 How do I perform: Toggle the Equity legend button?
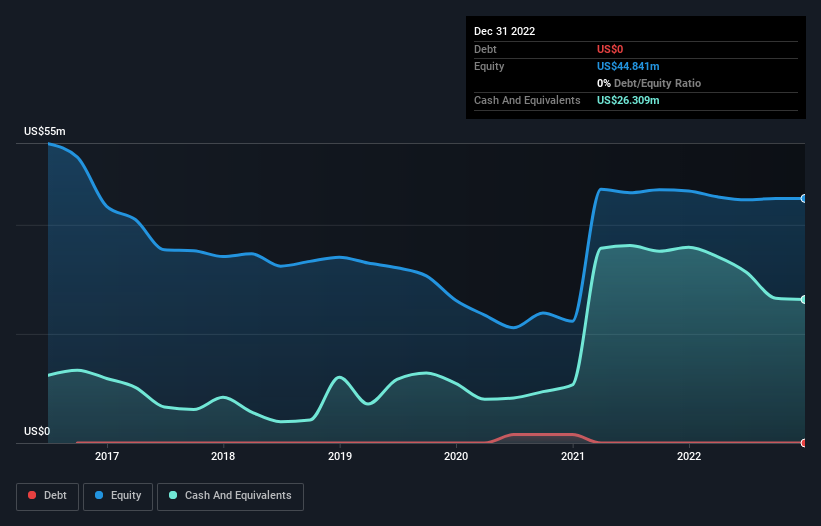click(x=118, y=496)
